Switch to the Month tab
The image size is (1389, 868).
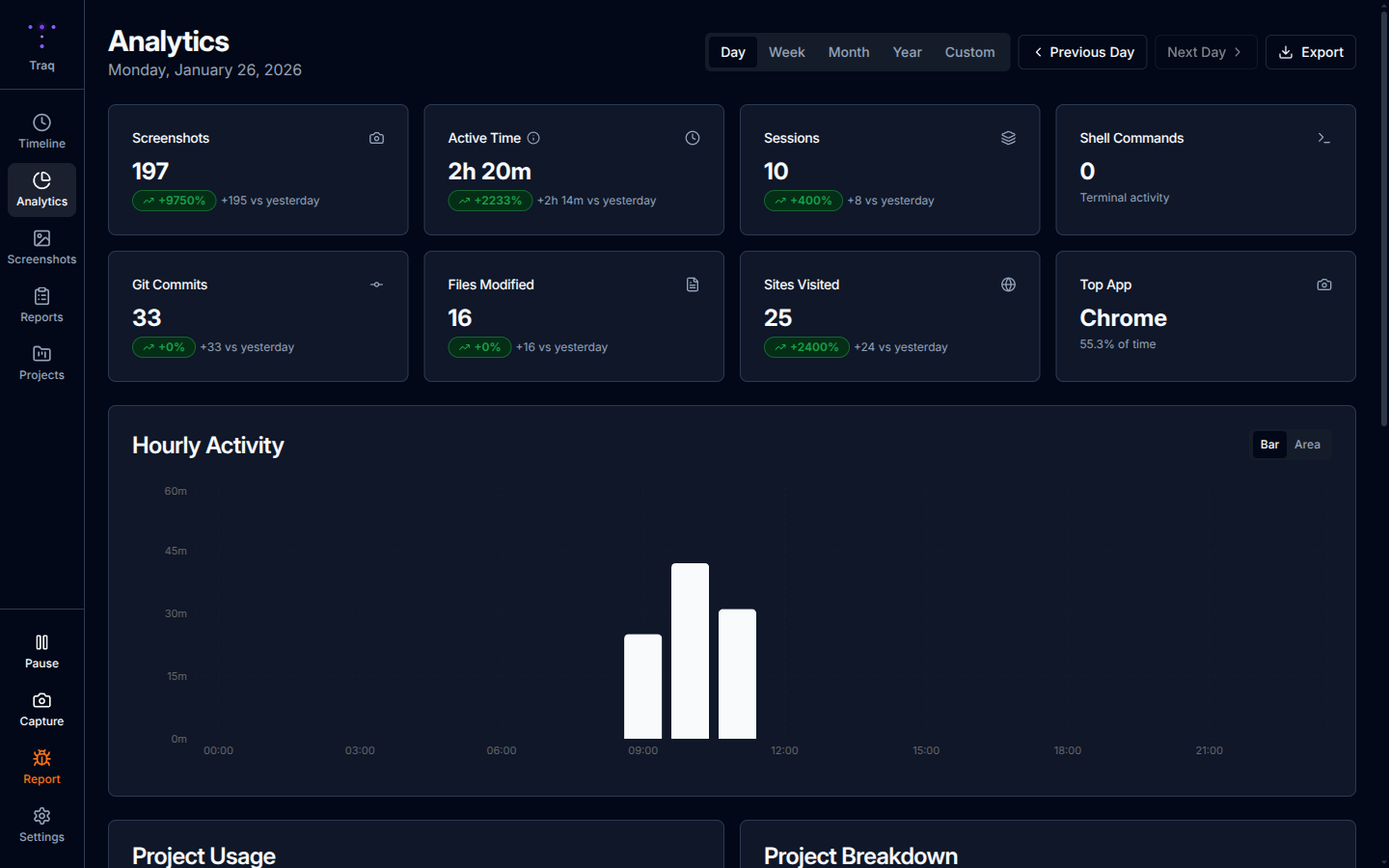click(848, 52)
